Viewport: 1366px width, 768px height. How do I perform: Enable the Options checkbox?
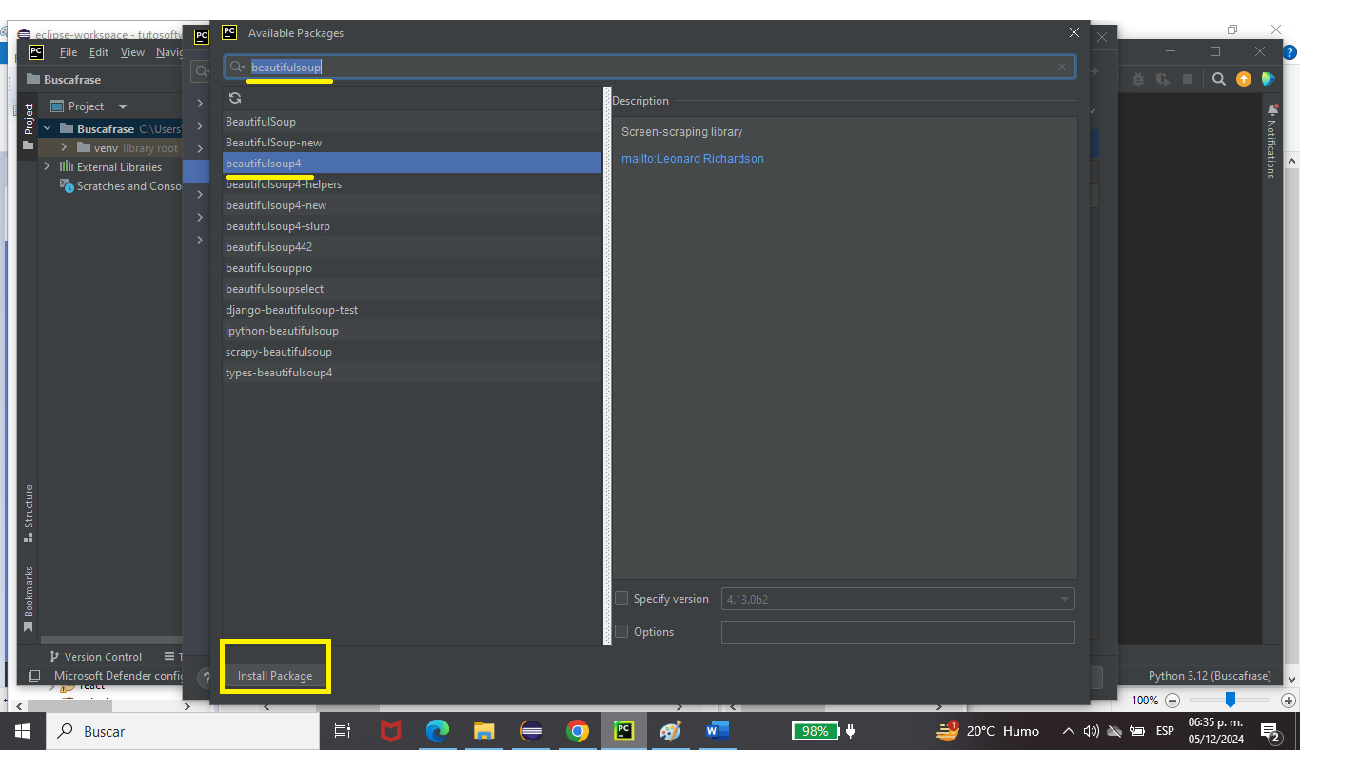pos(622,632)
